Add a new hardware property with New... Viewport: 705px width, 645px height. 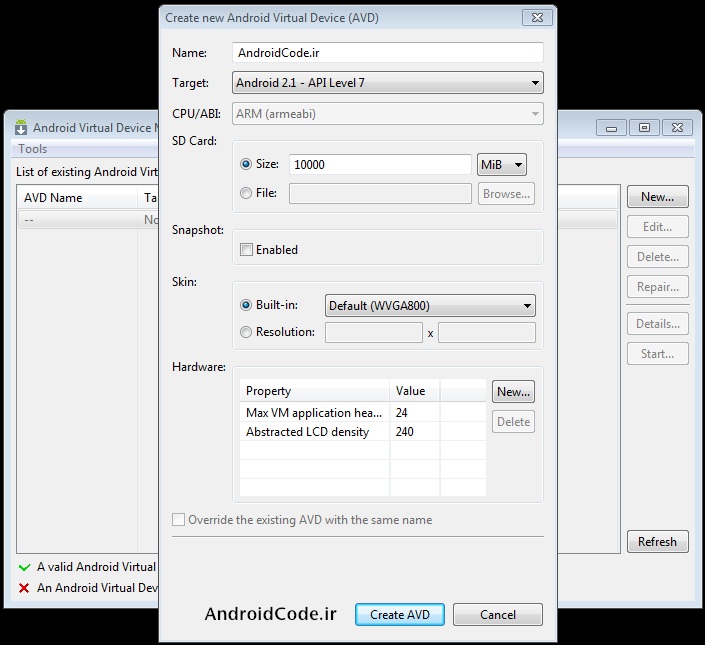click(513, 392)
